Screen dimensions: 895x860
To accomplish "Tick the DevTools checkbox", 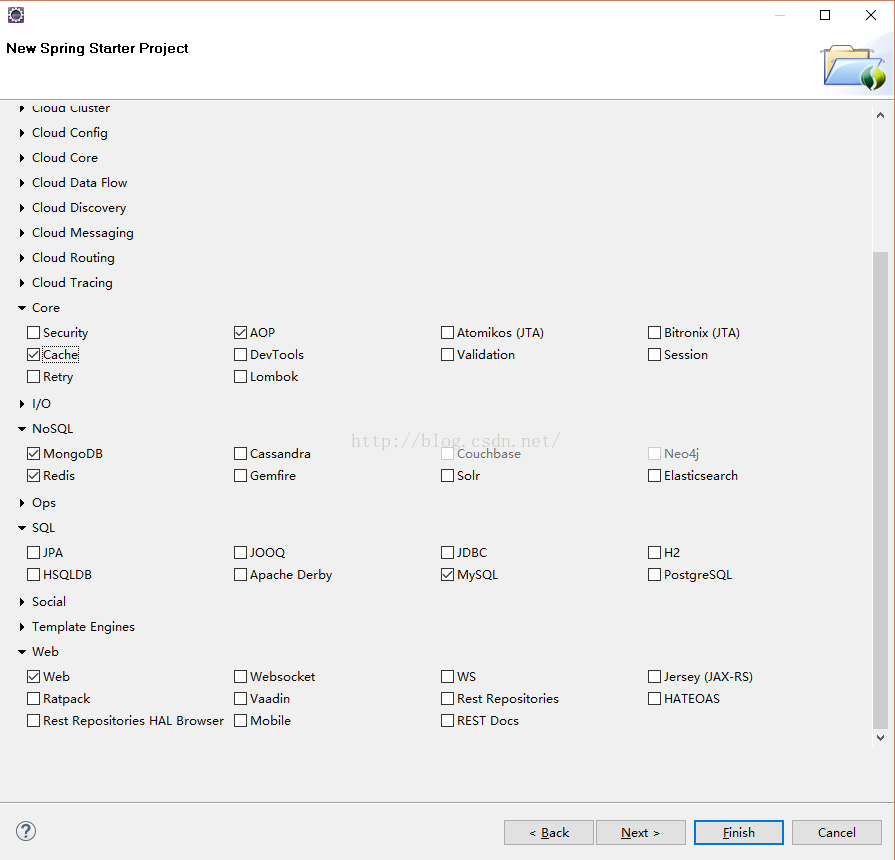I will coord(240,354).
